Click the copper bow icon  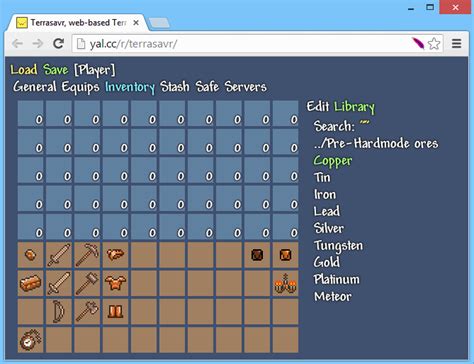59,312
